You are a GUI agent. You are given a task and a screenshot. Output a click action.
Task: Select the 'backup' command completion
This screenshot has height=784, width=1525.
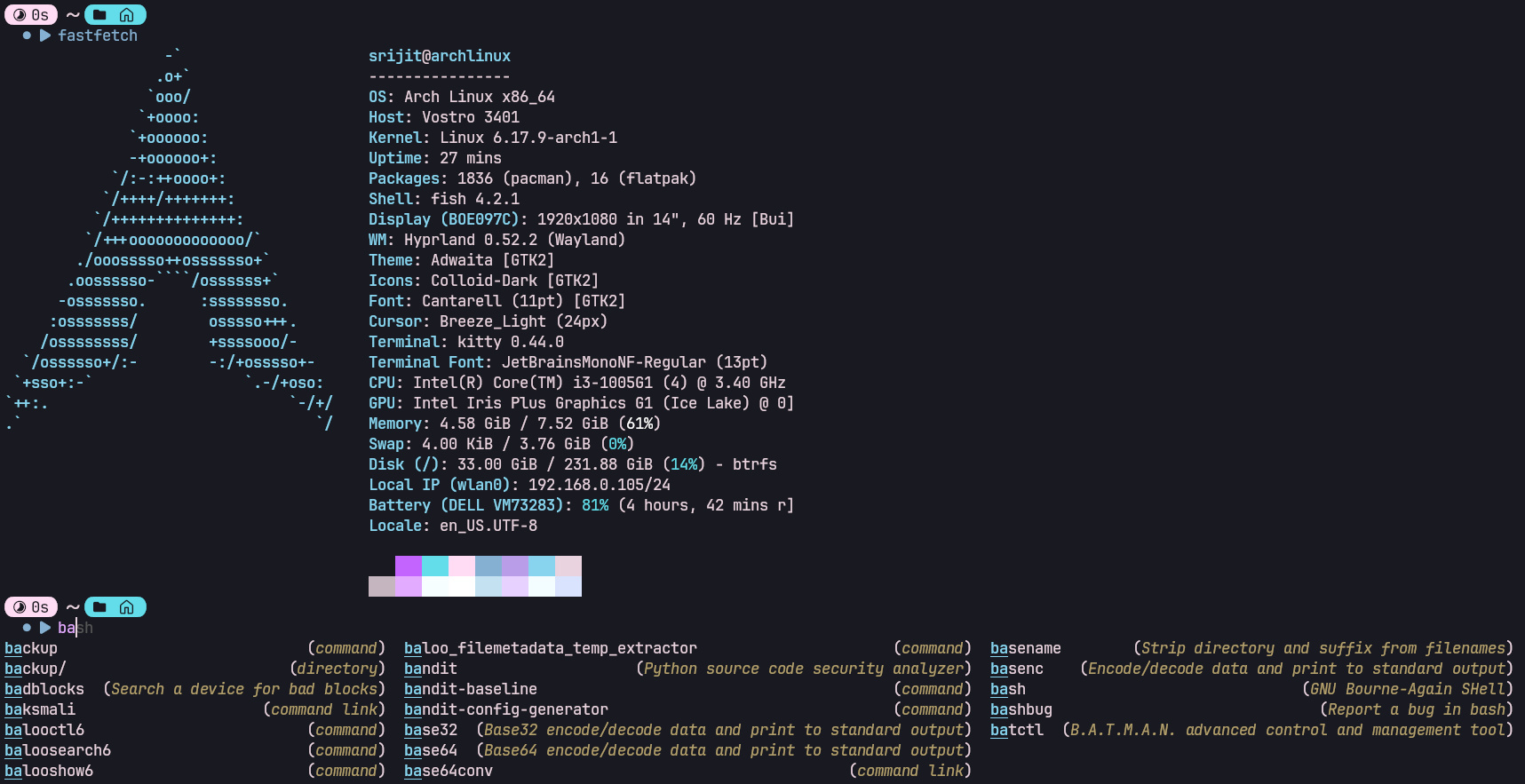click(195, 648)
